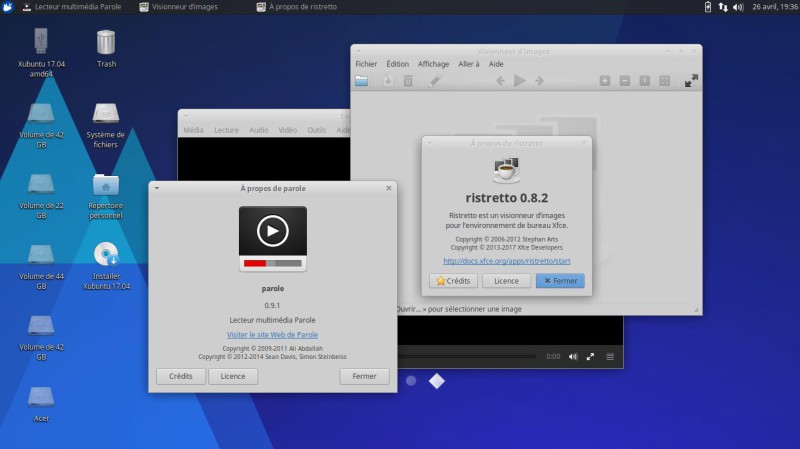
Task: Click the blue Fermer button in ristretto dialog
Action: (560, 281)
